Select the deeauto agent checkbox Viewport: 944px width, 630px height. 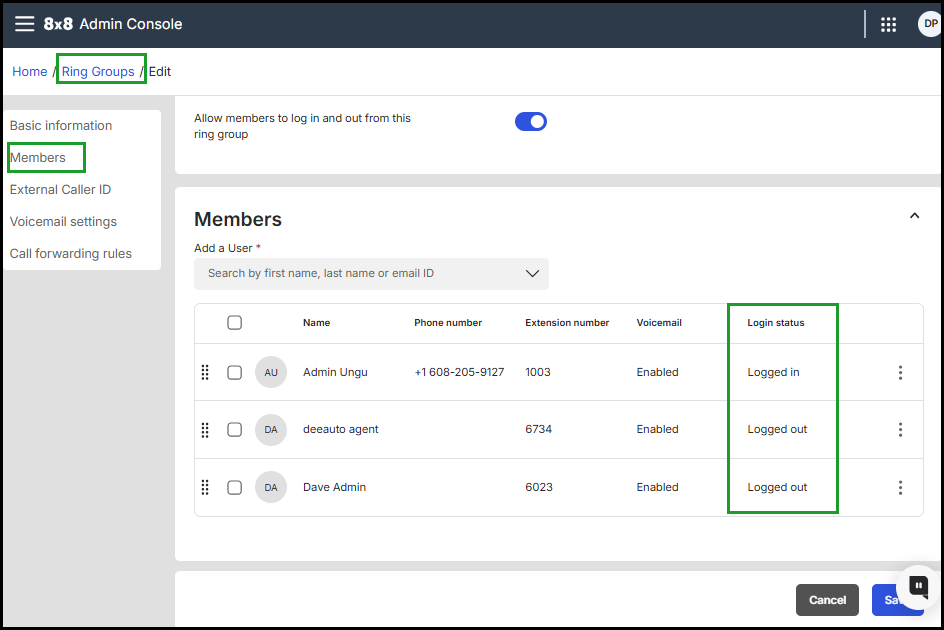click(x=234, y=430)
